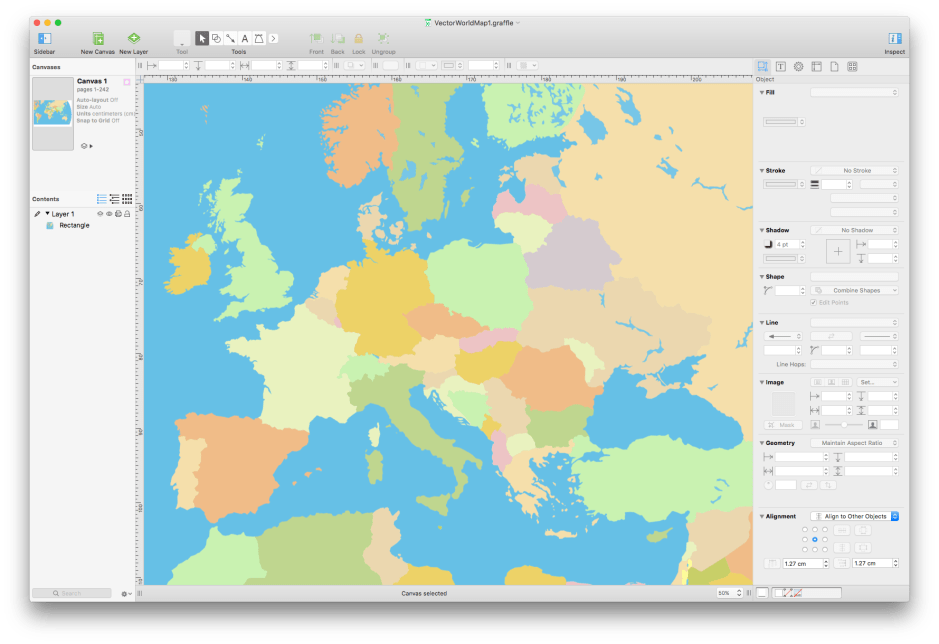Enable the Edit Points checkbox

[815, 303]
